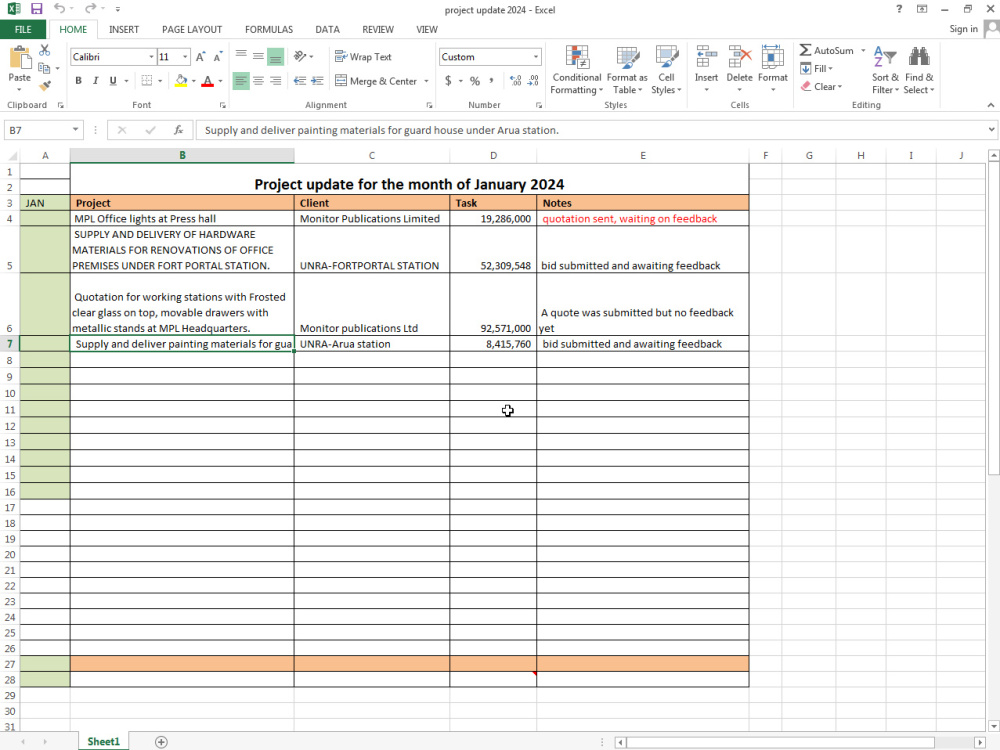The image size is (1000, 750).
Task: Apply red Font Color swatch
Action: coord(207,81)
